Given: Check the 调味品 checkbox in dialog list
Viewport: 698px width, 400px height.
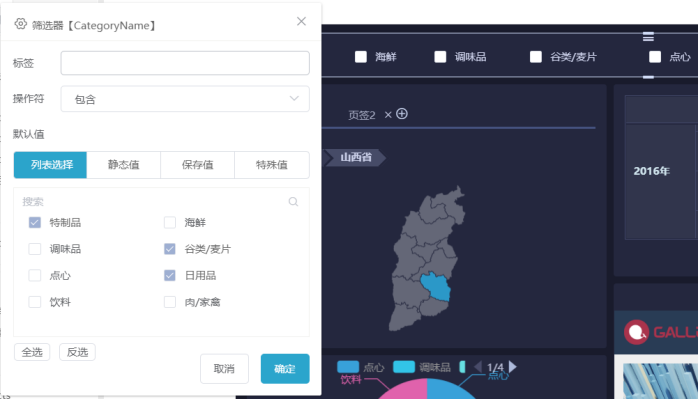Looking at the screenshot, I should [x=35, y=249].
